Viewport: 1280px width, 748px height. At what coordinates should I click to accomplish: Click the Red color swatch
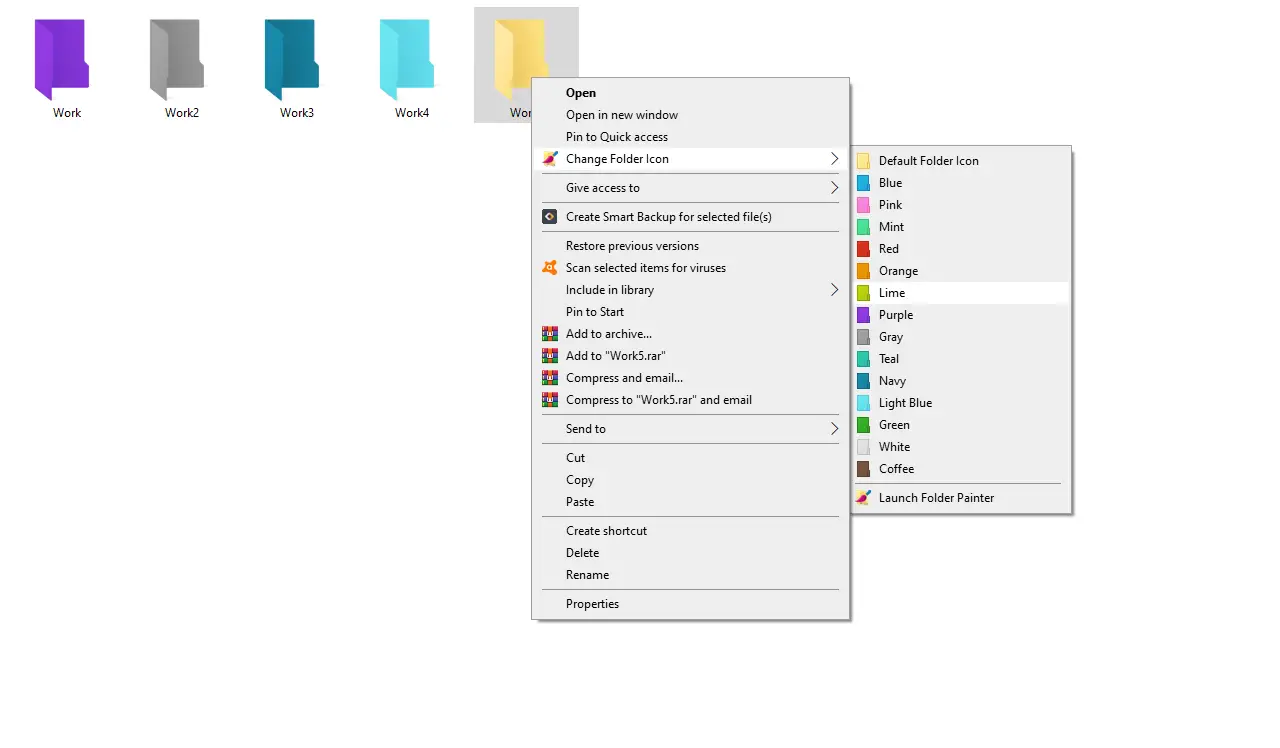click(863, 249)
